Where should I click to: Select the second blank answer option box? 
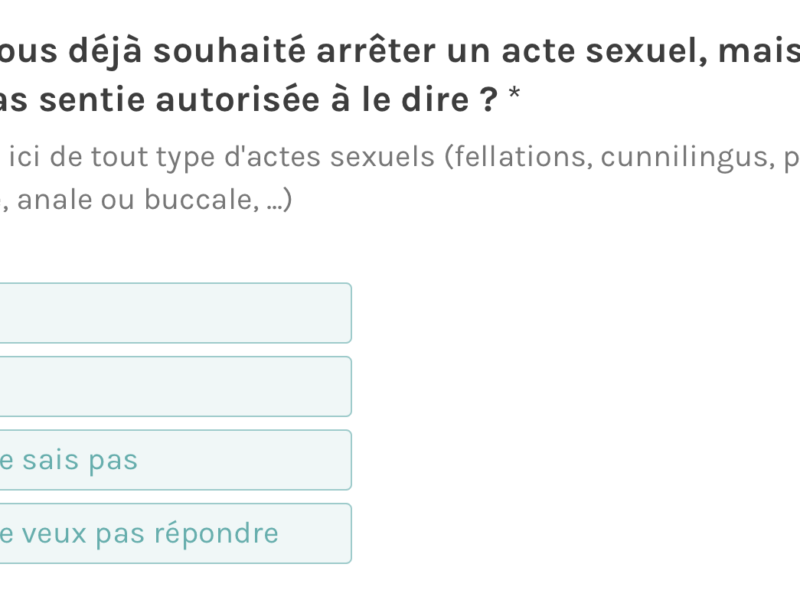(175, 386)
